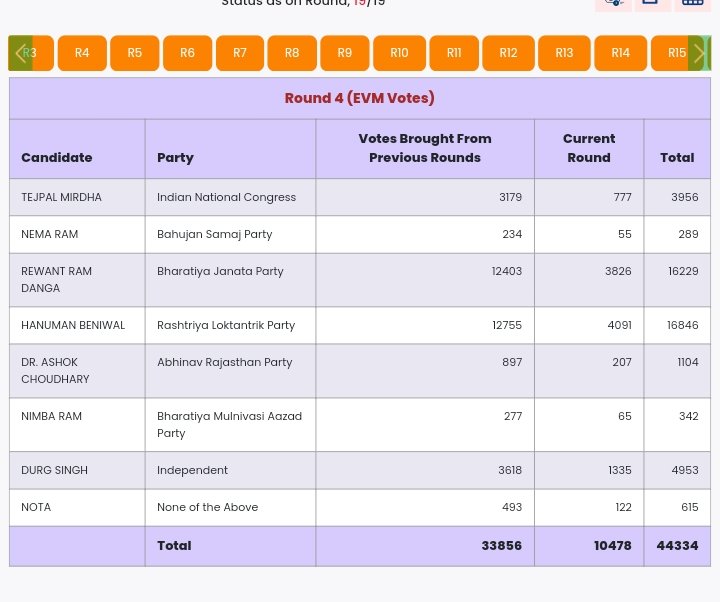
Task: Click previous-rounds value 3618
Action: (510, 470)
